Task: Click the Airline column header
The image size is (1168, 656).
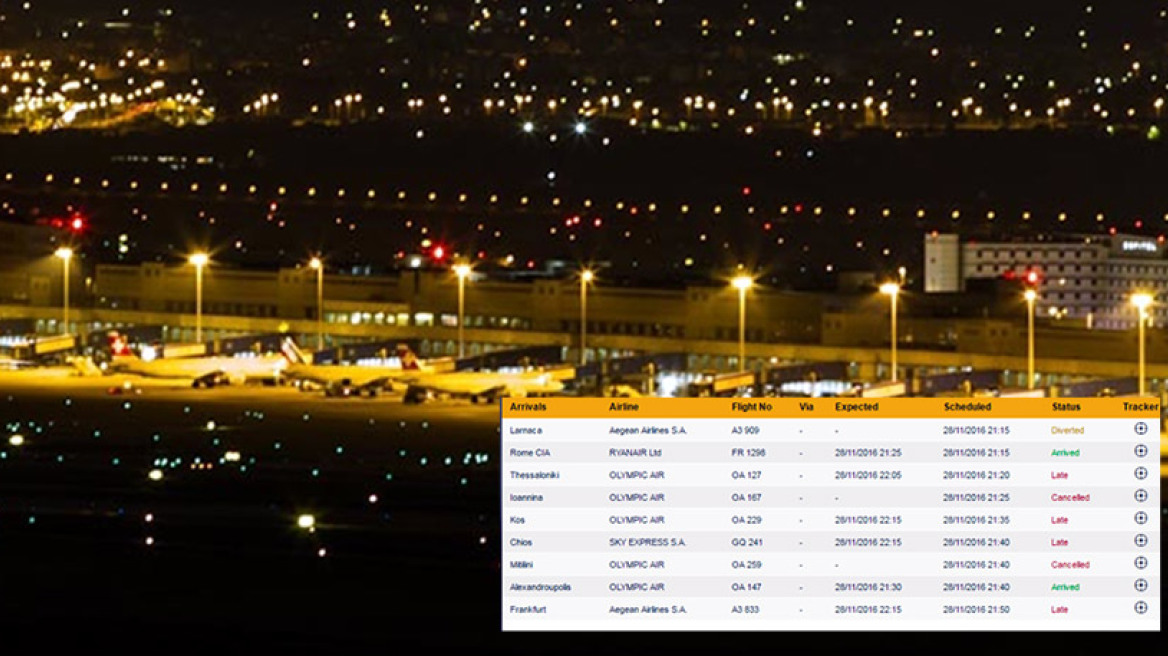Action: click(x=624, y=407)
